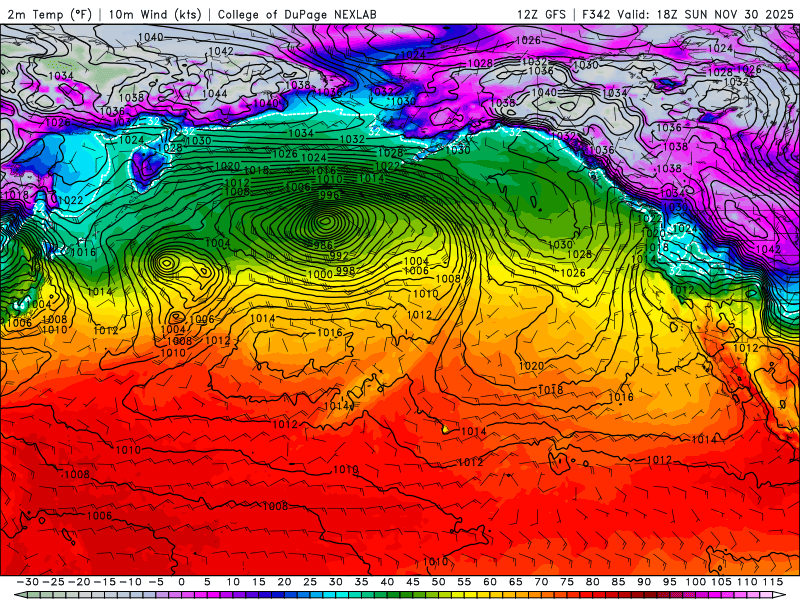Click the "2m Temp (°F)" header label
Image resolution: width=800 pixels, height=600 pixels.
[49, 14]
